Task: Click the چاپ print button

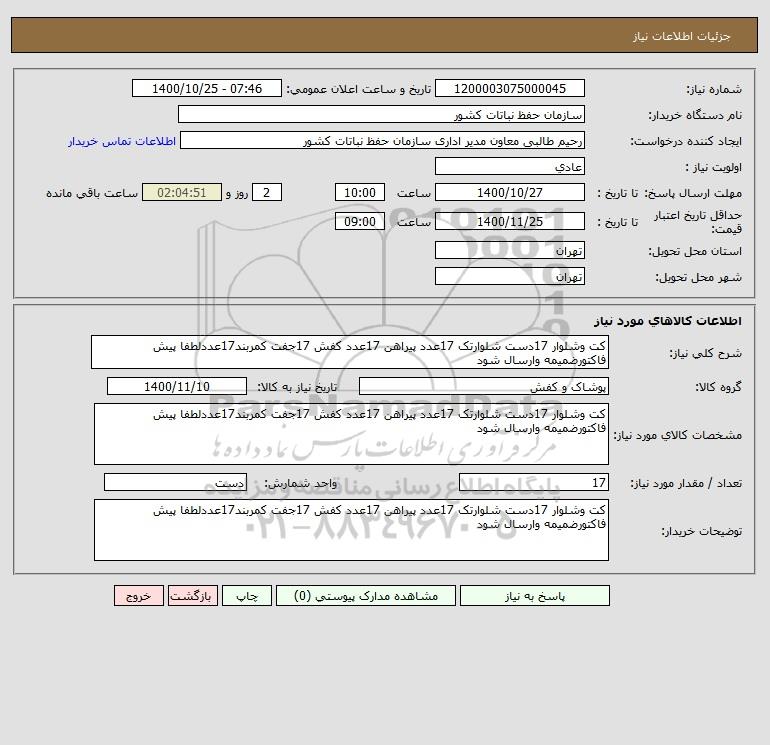Action: pos(247,596)
